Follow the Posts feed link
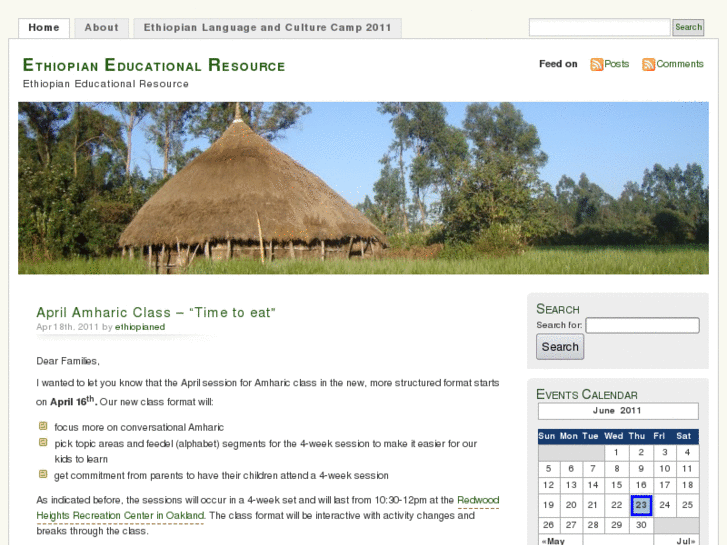This screenshot has width=727, height=545. [x=617, y=64]
